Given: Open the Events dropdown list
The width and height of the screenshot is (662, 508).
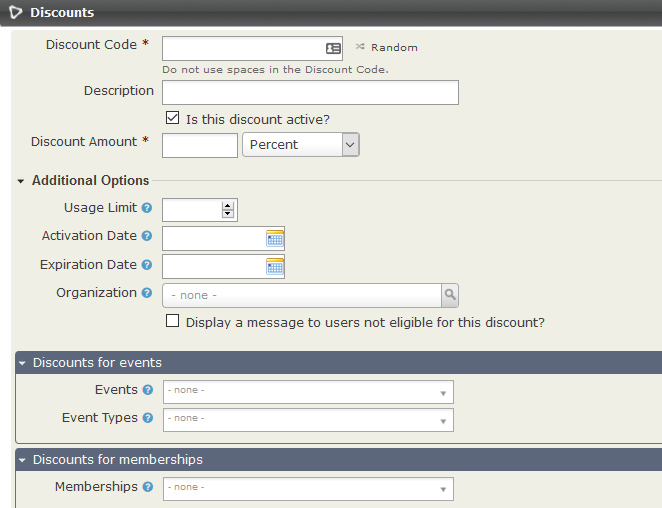Looking at the screenshot, I should (x=308, y=392).
